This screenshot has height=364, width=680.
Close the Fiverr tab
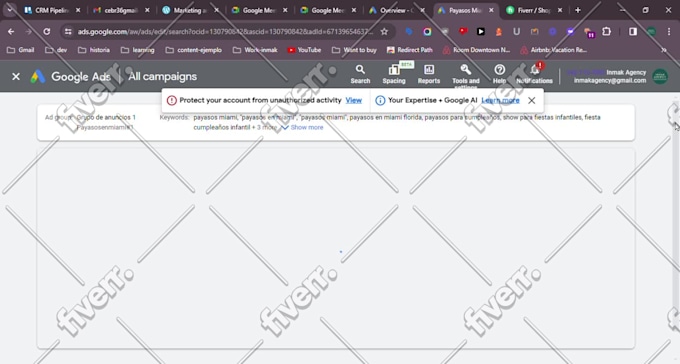point(560,10)
